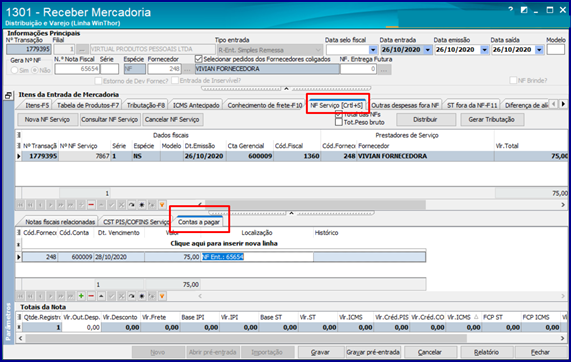Toggle NF Brinde checkbox
Image resolution: width=571 pixels, height=362 pixels.
[x=513, y=80]
